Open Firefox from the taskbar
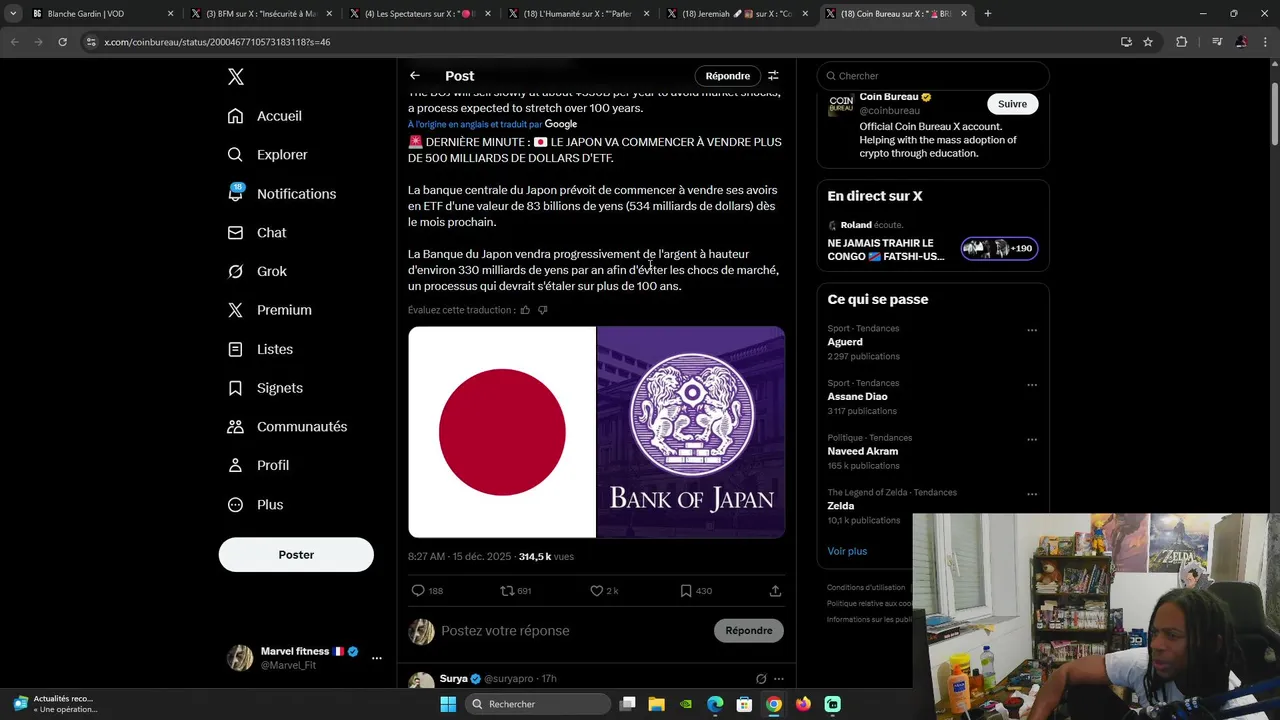Screen dimensions: 1280x720 tap(803, 704)
